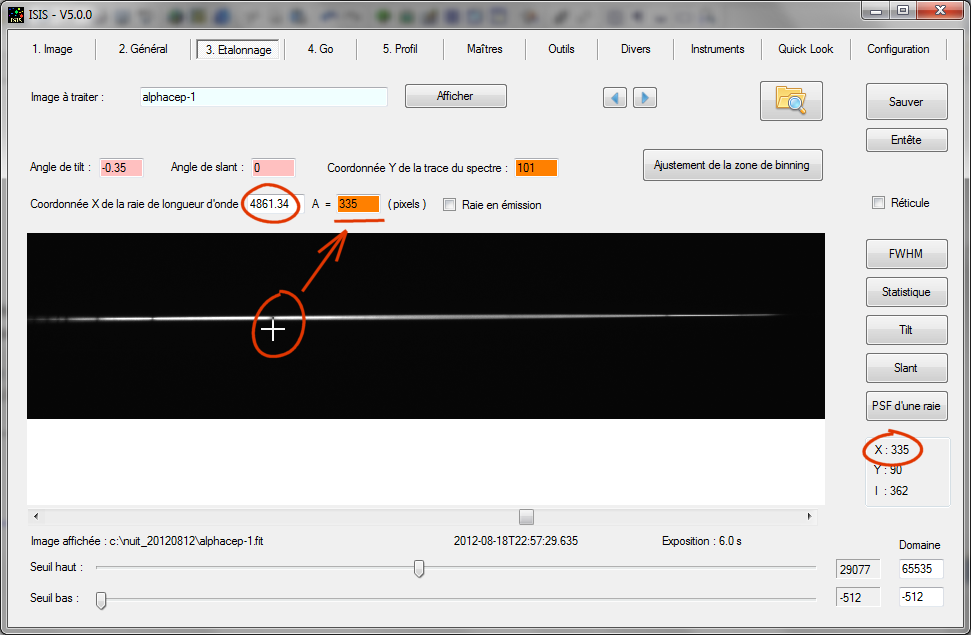Viewport: 971px width, 635px height.
Task: Click the Exposition : 6.0 s text
Action: point(702,541)
